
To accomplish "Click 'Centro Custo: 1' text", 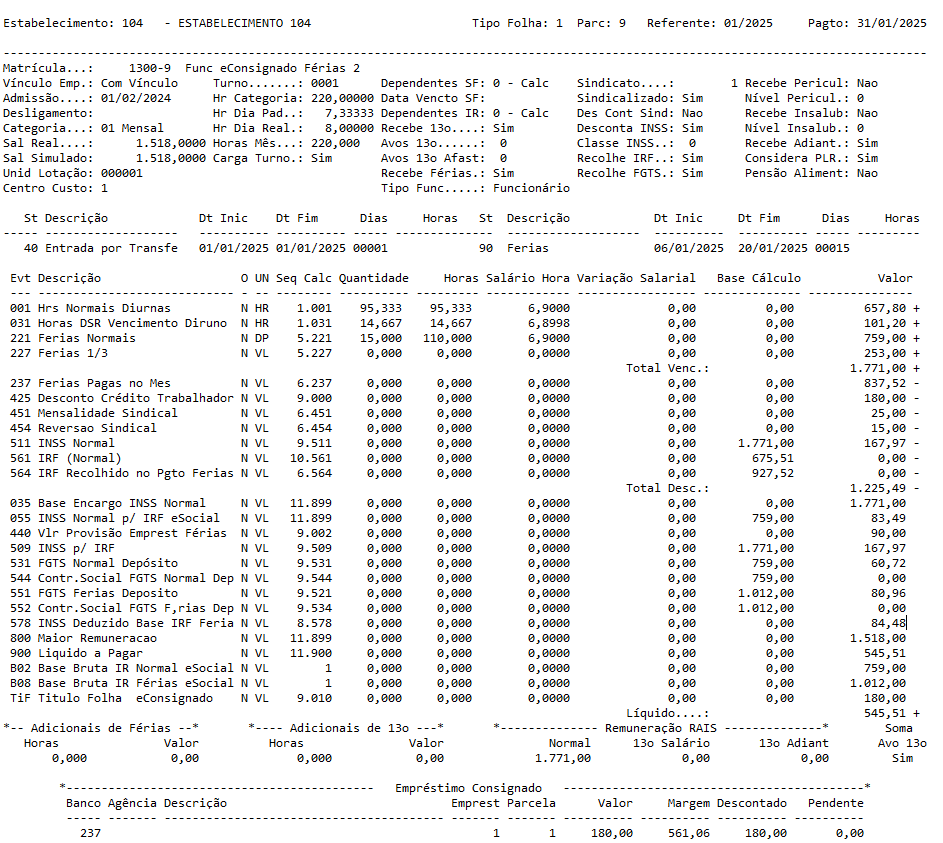I will pos(55,188).
